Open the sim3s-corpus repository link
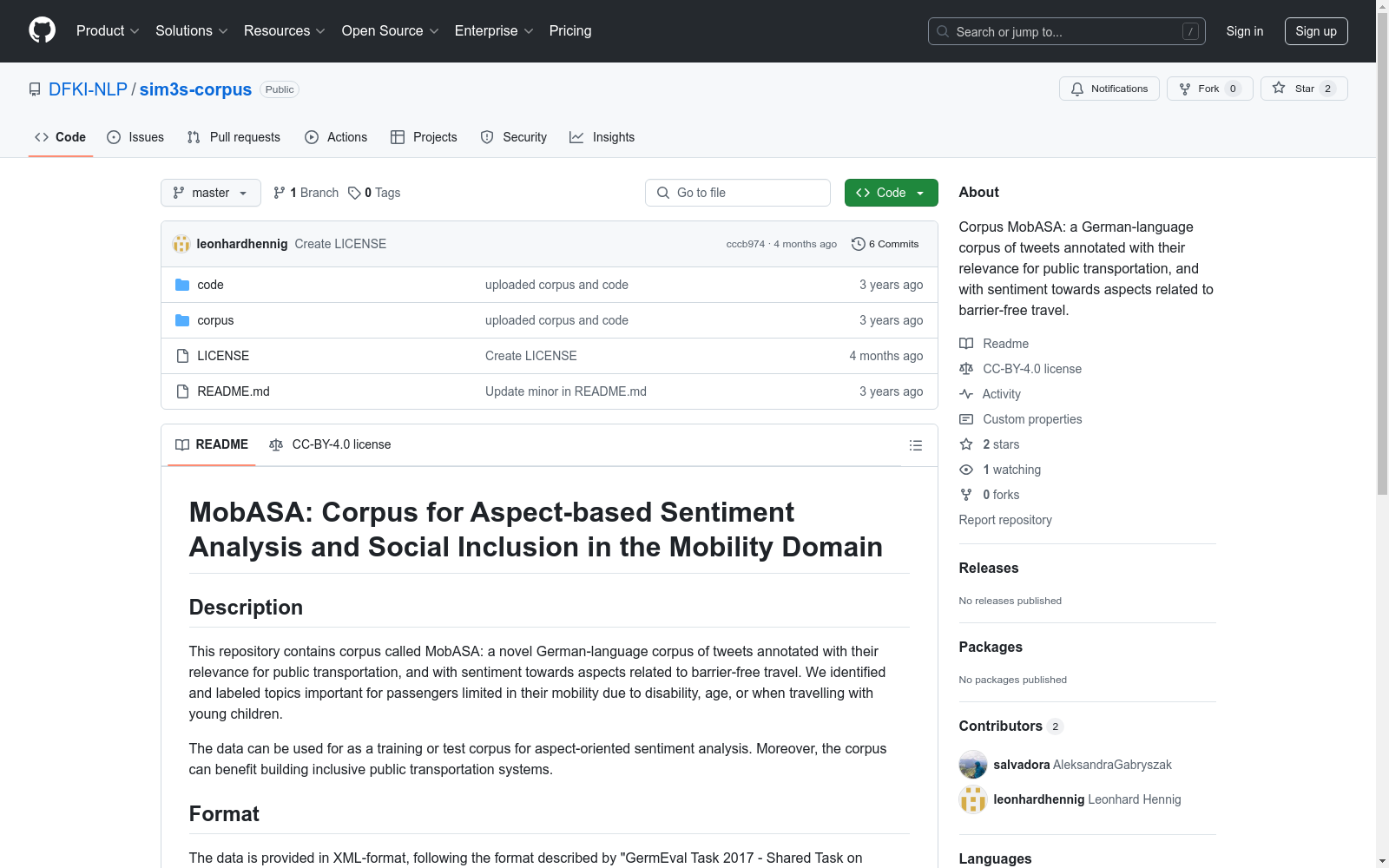1389x868 pixels. (x=195, y=89)
